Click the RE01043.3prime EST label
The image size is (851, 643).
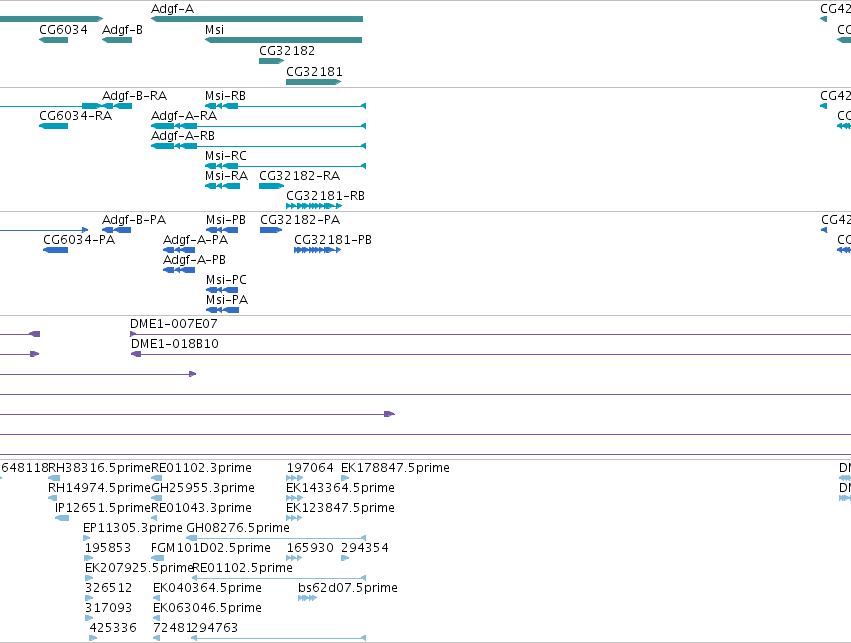click(201, 508)
